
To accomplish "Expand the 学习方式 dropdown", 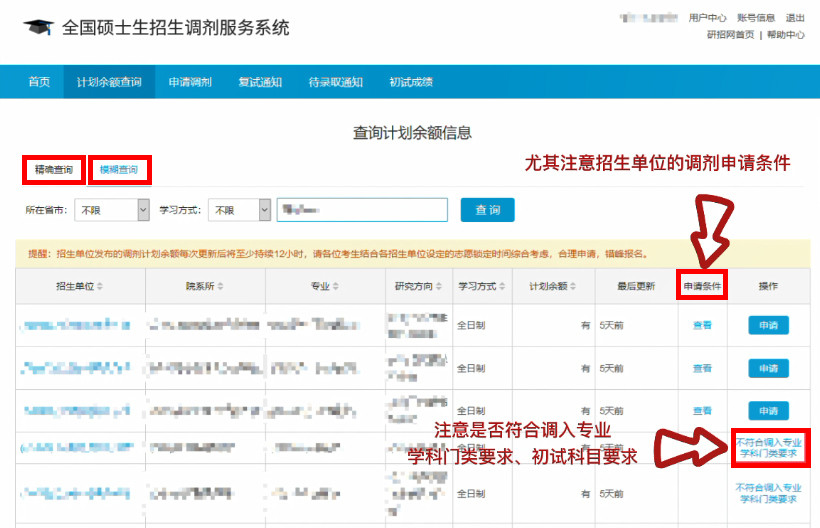I will pyautogui.click(x=240, y=210).
